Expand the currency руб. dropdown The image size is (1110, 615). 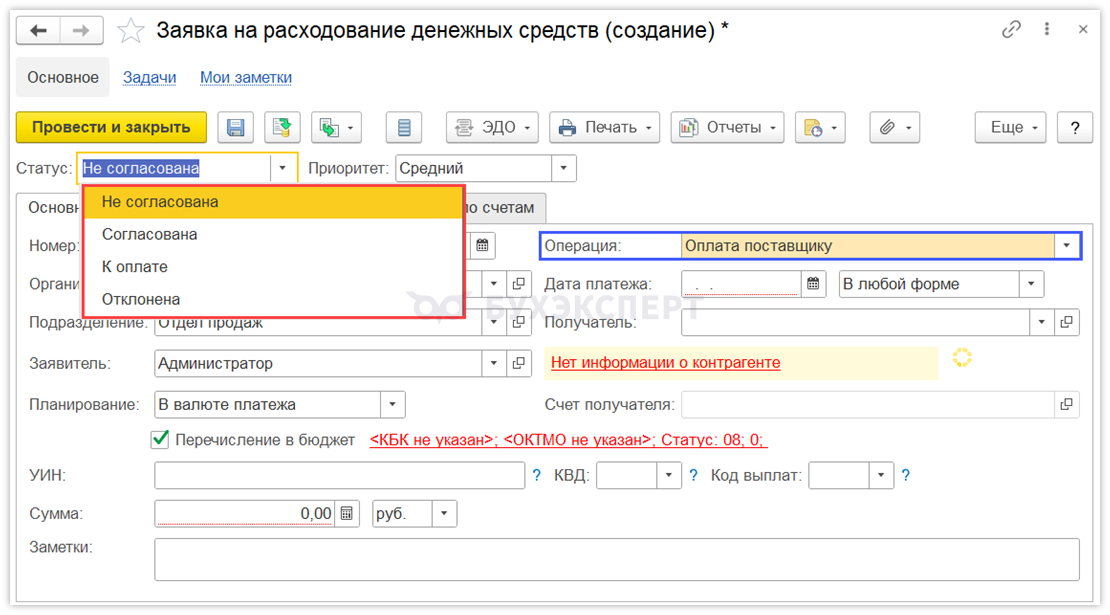(x=445, y=513)
